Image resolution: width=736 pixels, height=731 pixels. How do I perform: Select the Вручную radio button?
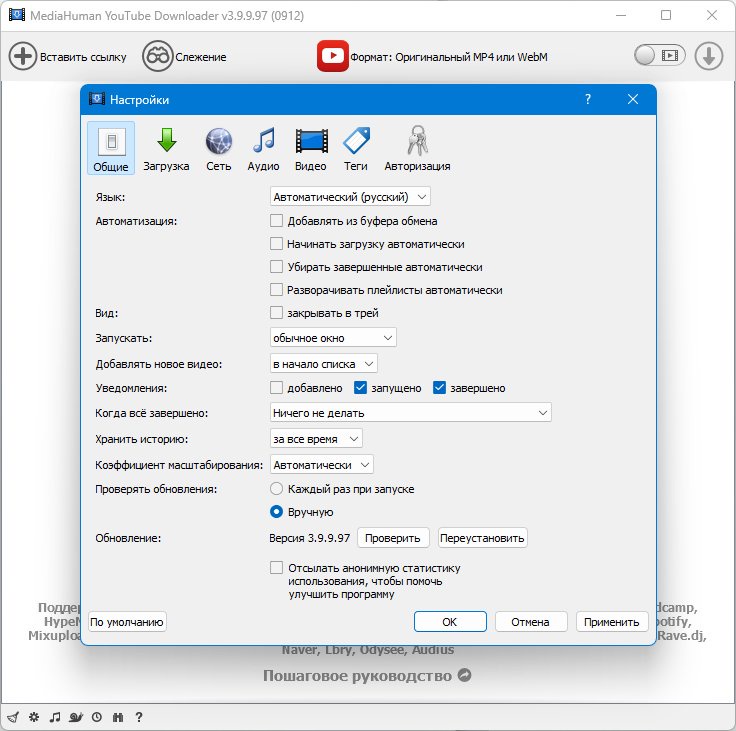point(276,512)
